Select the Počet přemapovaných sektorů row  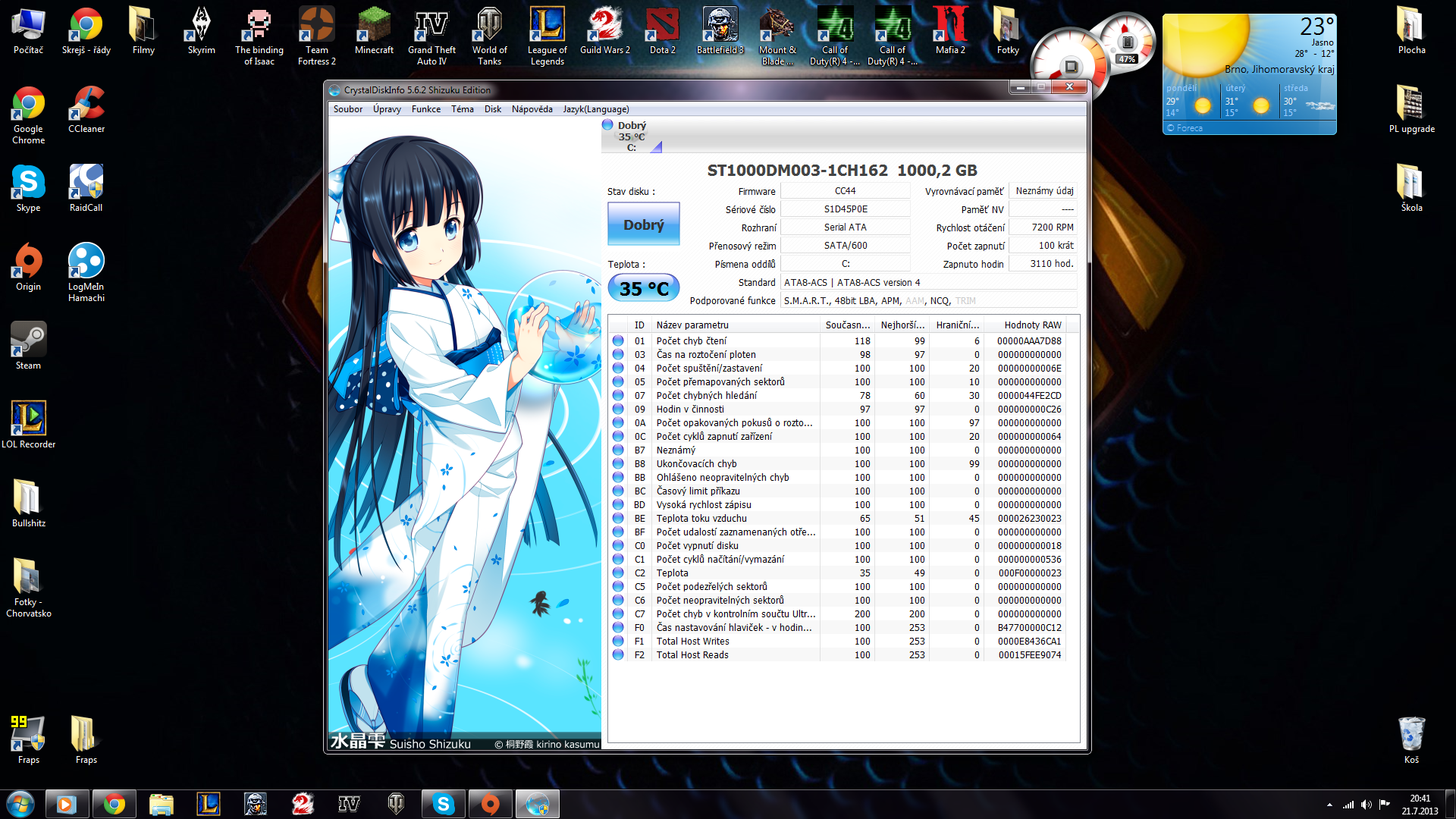coord(838,382)
